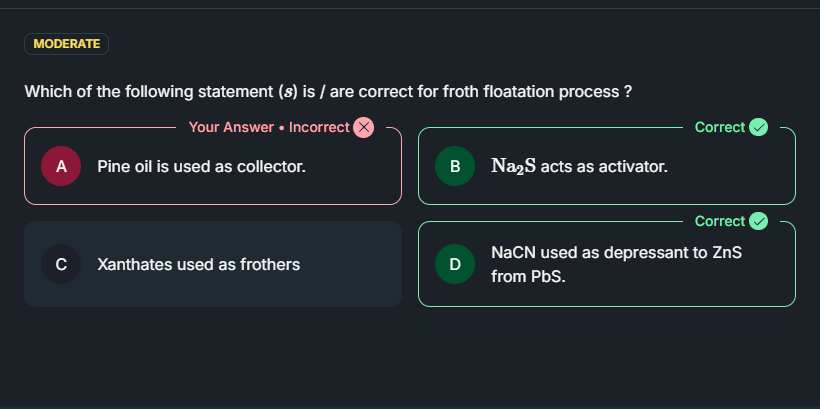Image resolution: width=820 pixels, height=409 pixels.
Task: Click the "Correct" label above option D
Action: (x=720, y=221)
